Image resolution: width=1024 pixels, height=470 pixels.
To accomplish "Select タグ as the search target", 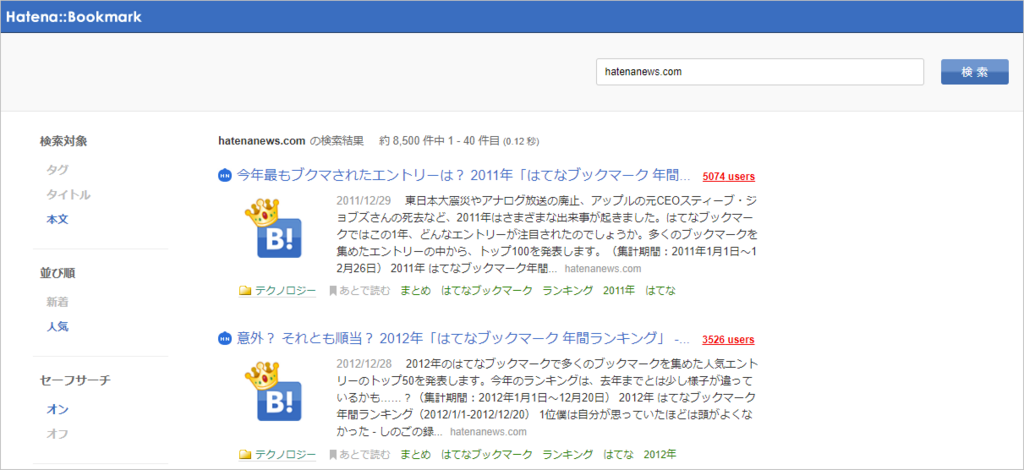I will click(57, 170).
